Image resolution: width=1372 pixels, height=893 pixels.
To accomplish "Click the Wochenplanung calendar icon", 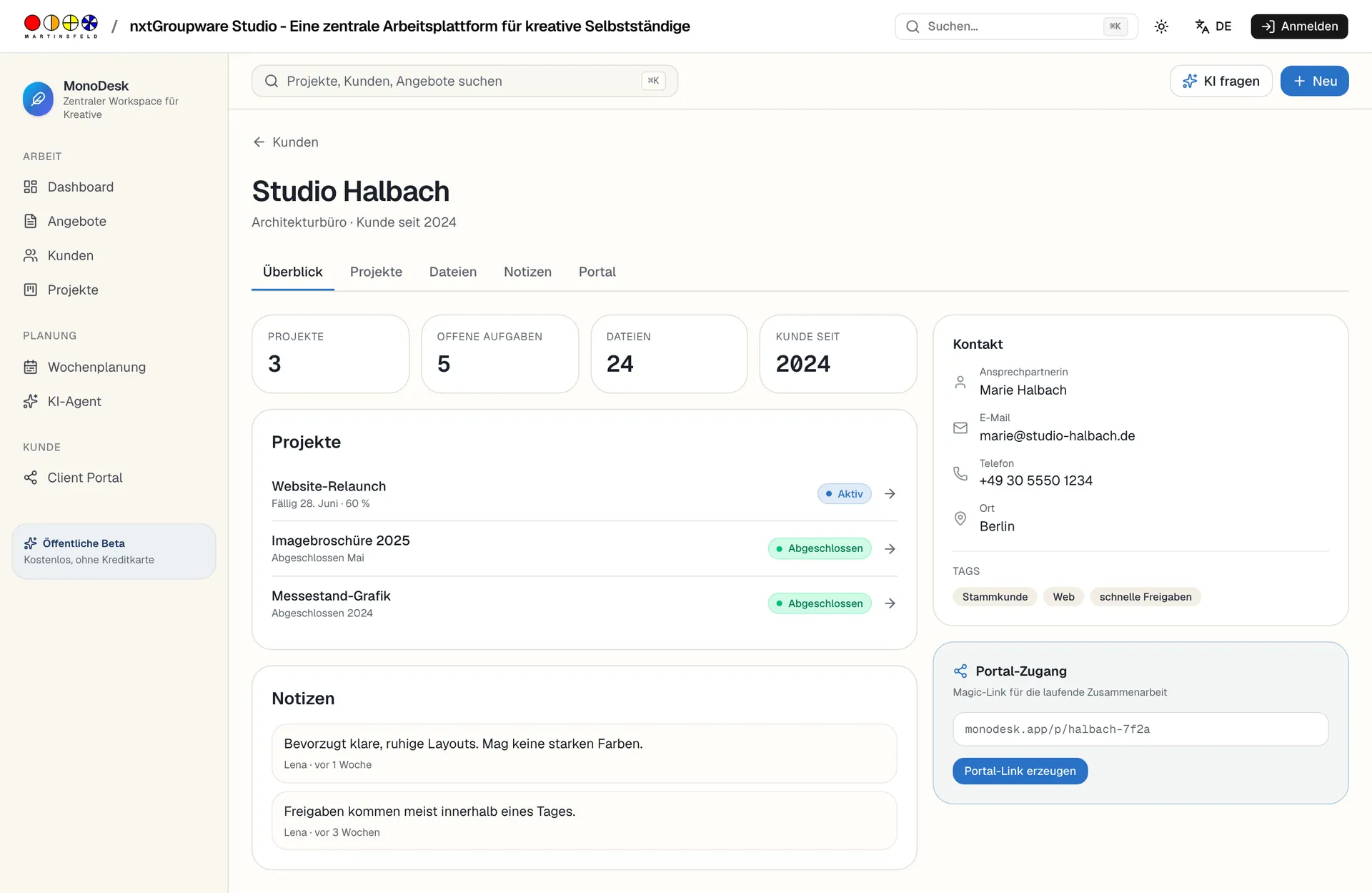I will pos(30,367).
